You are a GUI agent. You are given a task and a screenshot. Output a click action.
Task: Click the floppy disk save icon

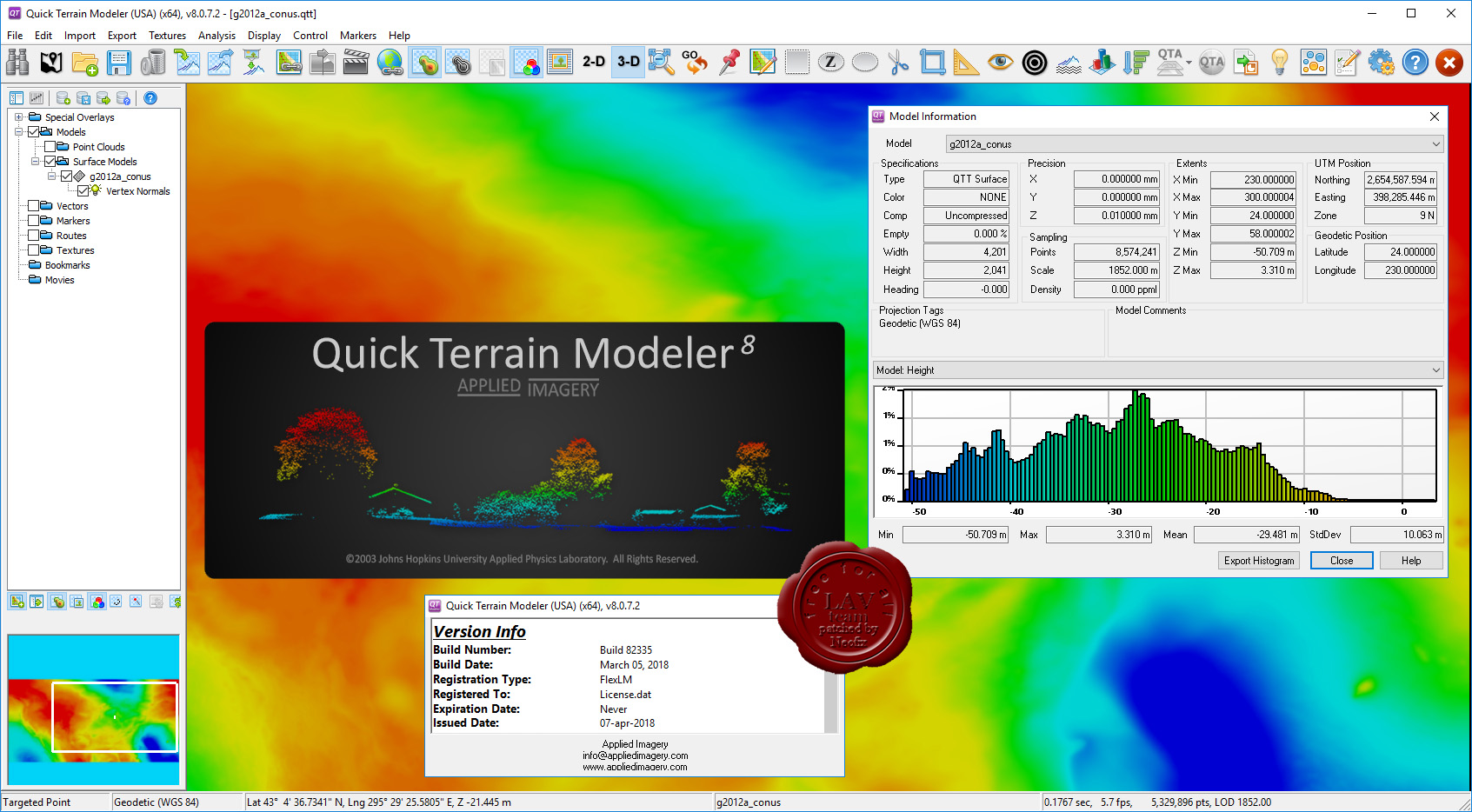[119, 63]
